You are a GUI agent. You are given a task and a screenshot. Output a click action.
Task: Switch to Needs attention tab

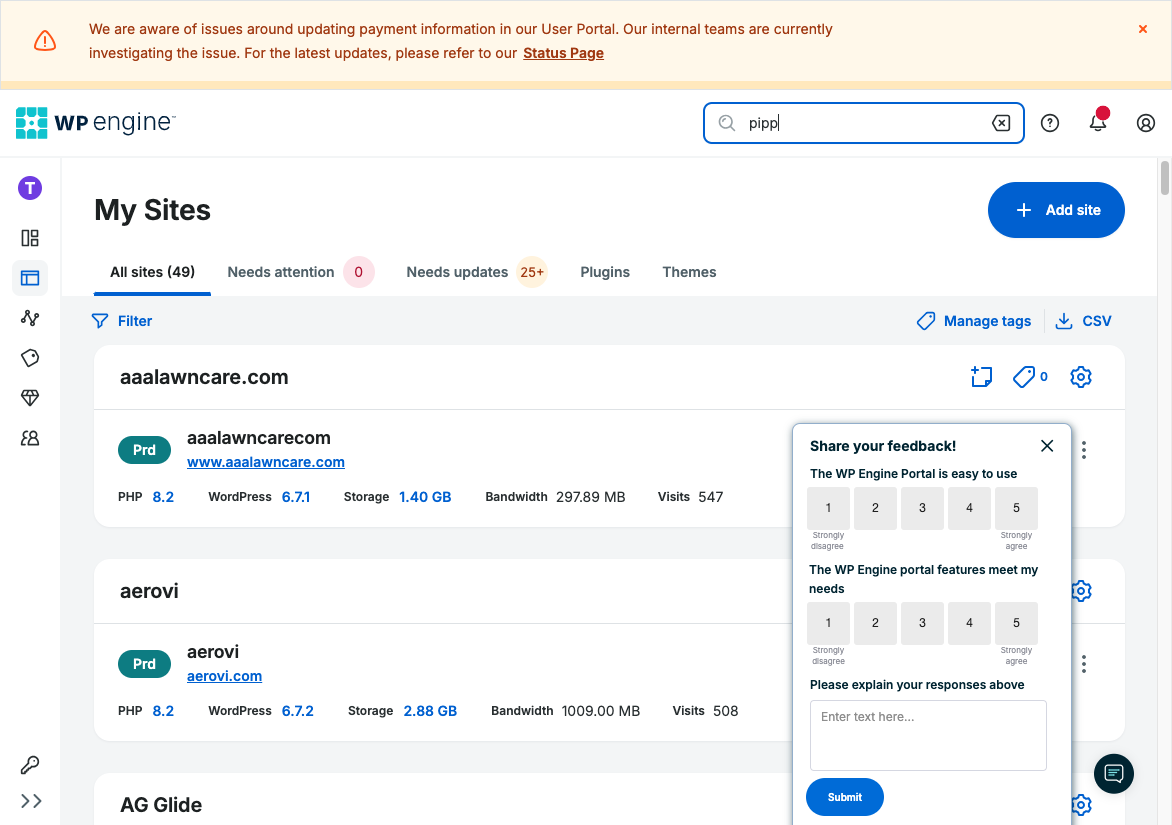pos(300,272)
